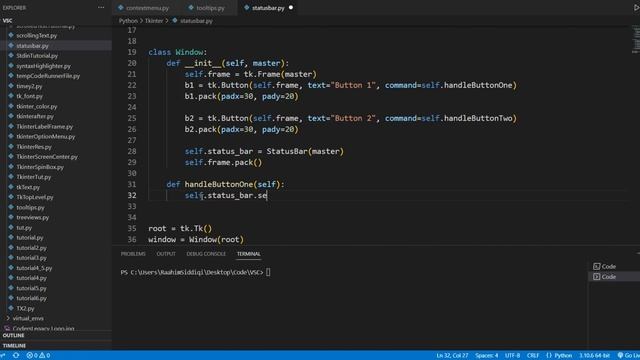Open tutorial5.py from Explorer
The width and height of the screenshot is (640, 360).
click(31, 288)
